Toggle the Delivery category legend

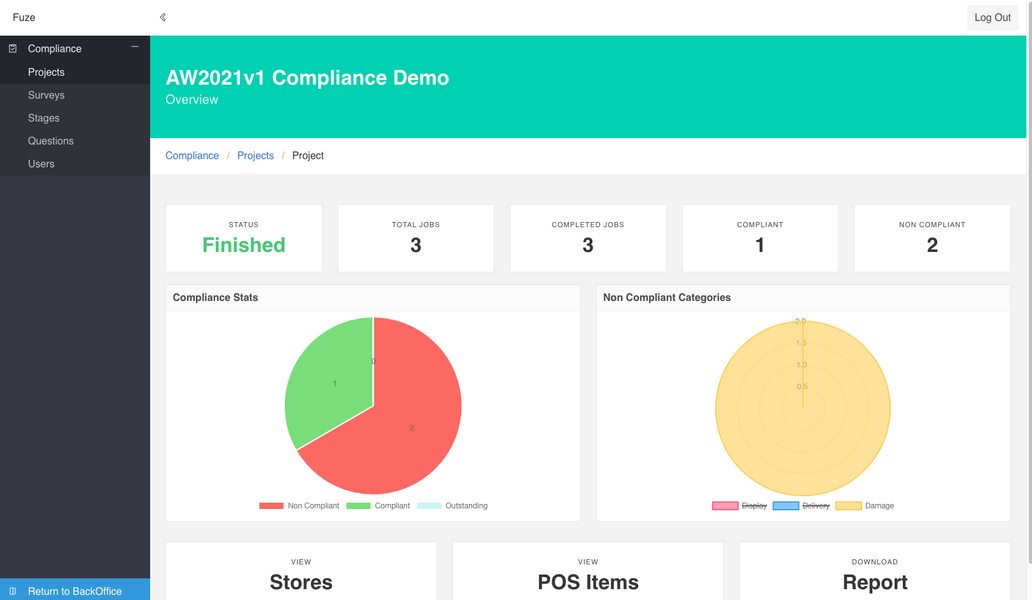click(801, 506)
